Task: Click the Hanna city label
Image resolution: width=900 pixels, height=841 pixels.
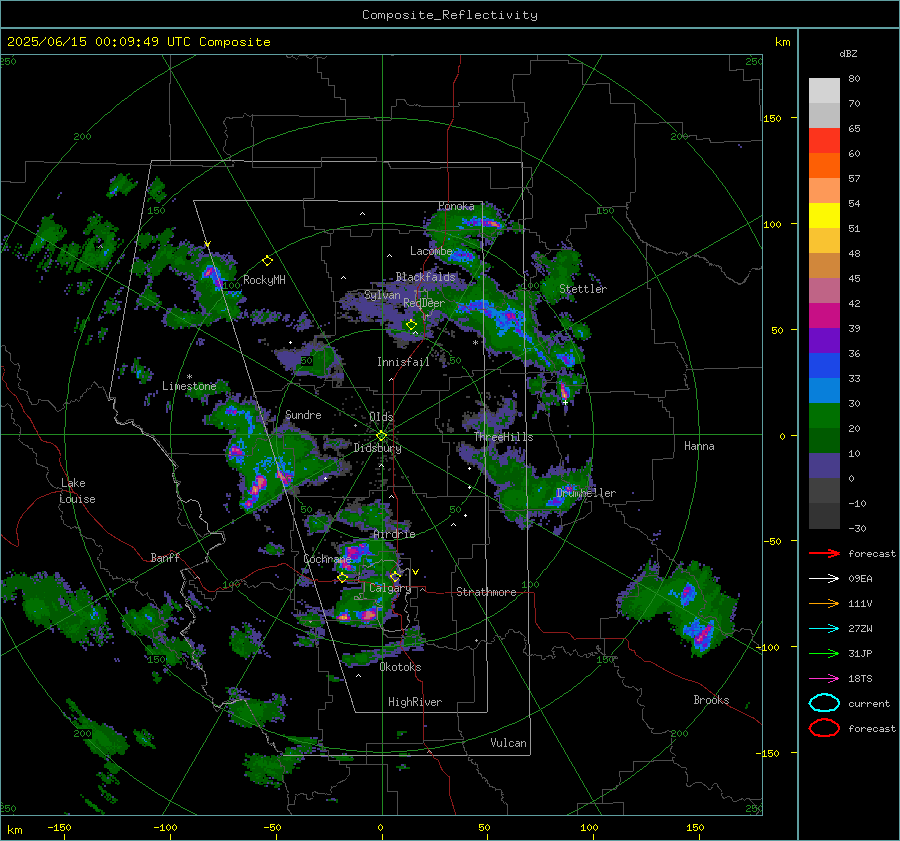Action: click(699, 446)
